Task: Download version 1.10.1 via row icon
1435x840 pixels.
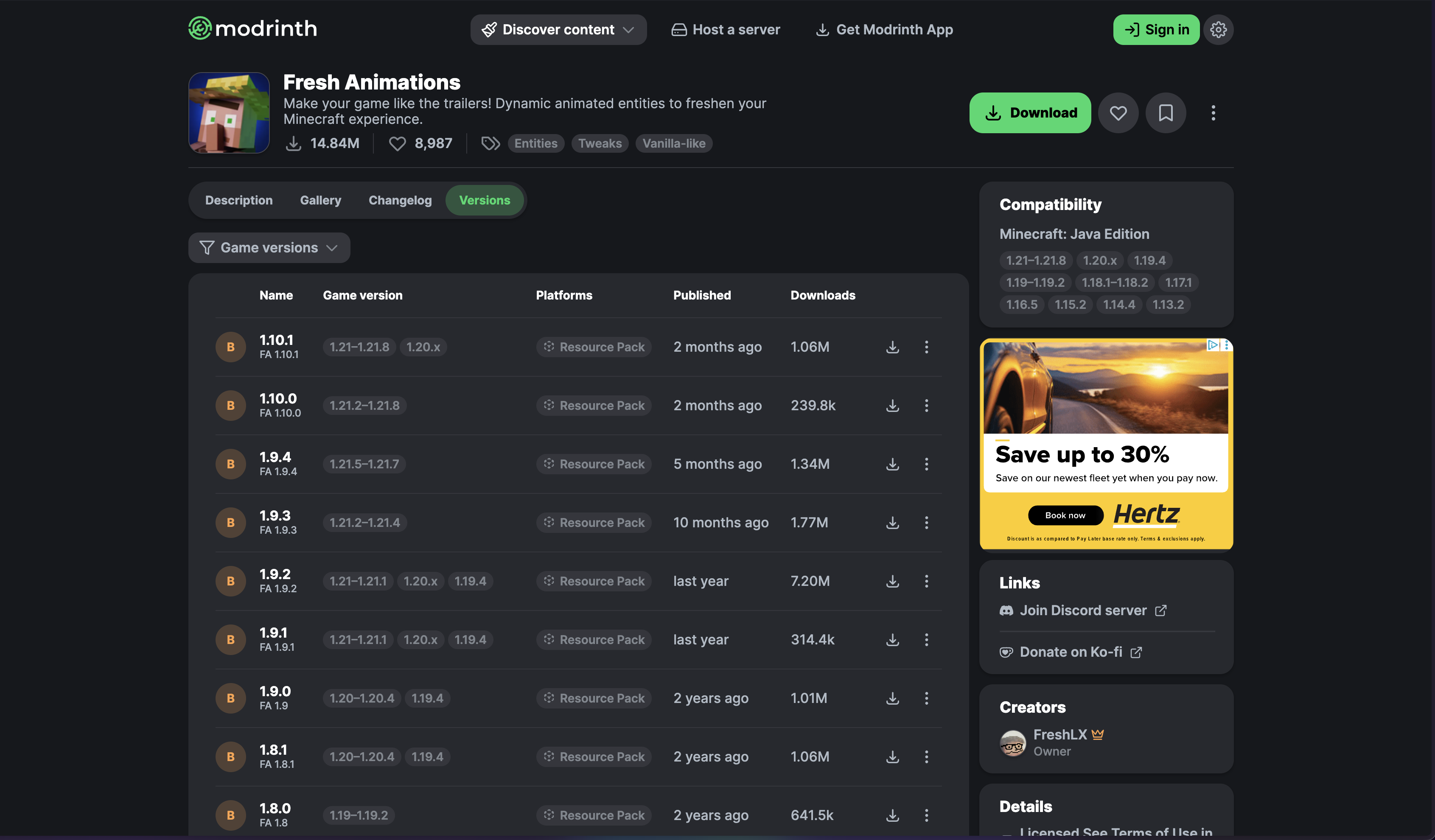Action: (x=892, y=347)
